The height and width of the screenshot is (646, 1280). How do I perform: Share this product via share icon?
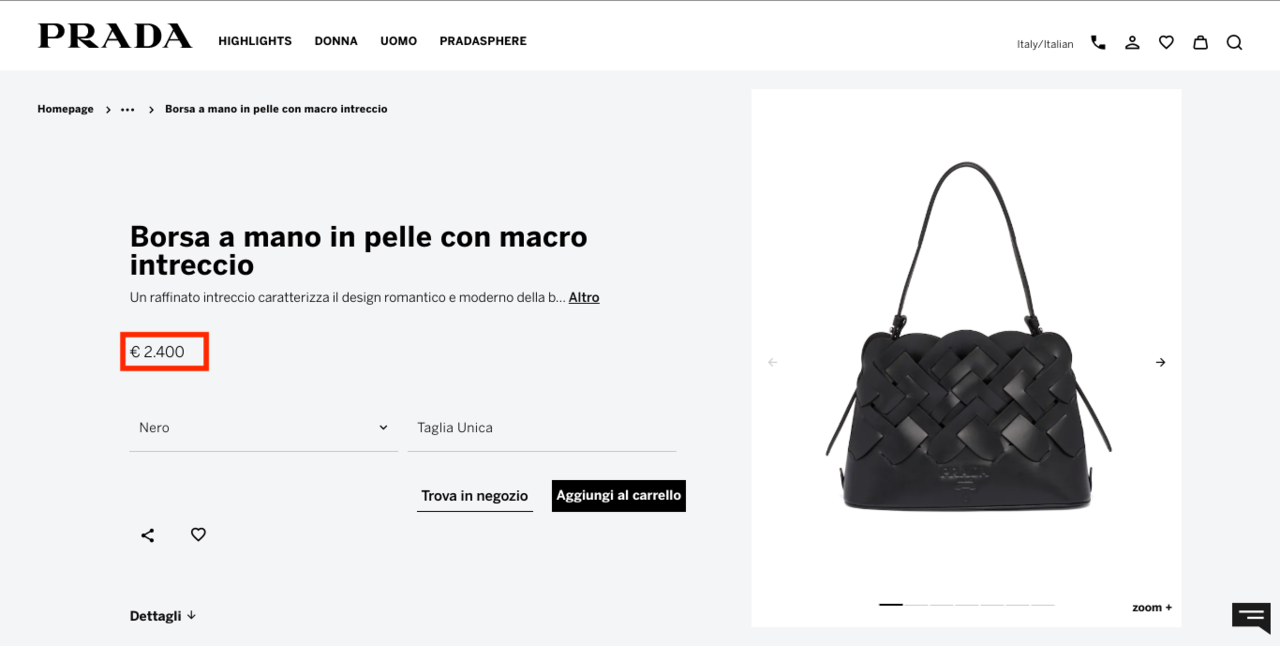point(148,535)
